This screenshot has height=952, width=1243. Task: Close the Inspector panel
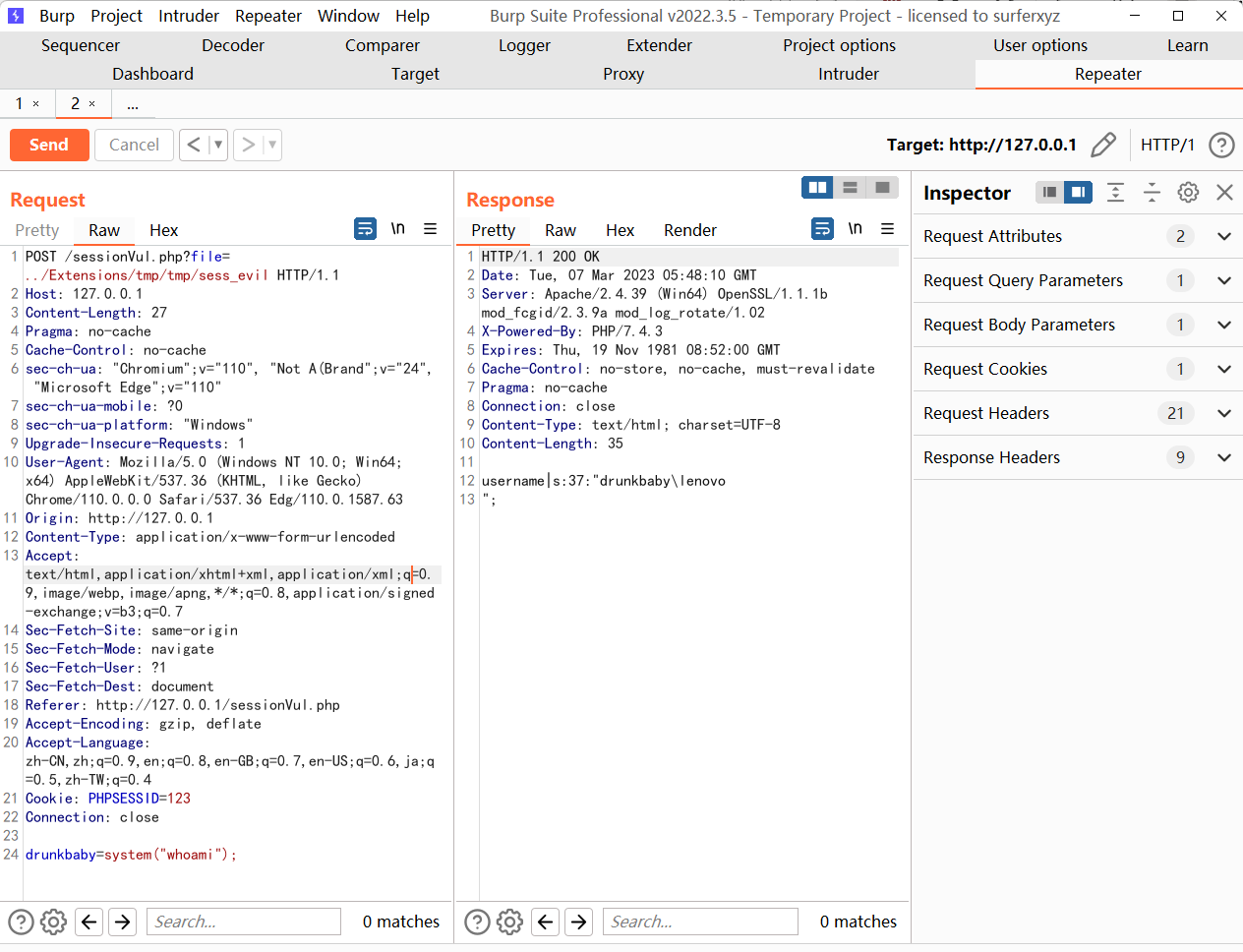coord(1224,193)
